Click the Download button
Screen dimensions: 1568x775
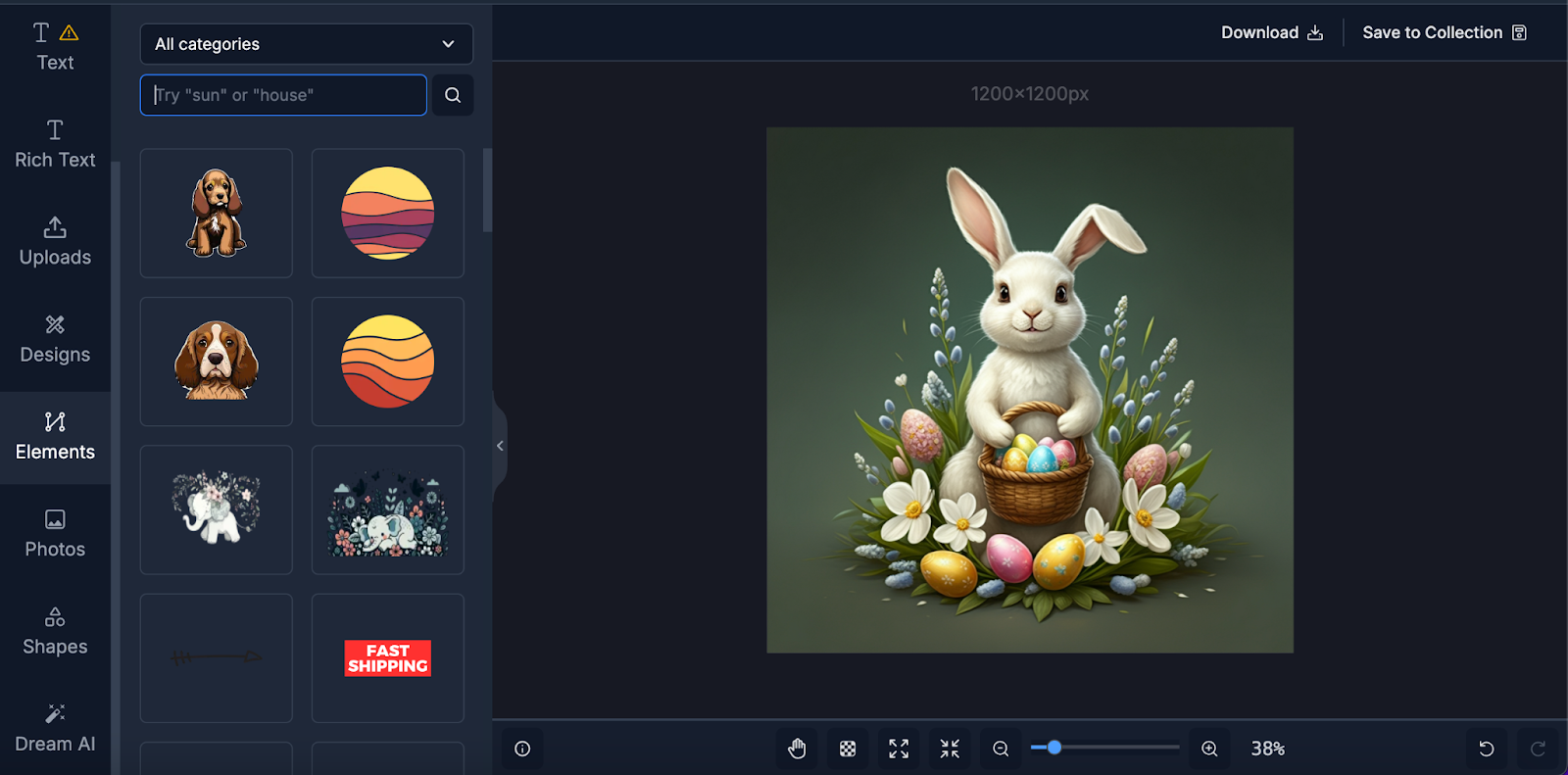click(x=1272, y=32)
